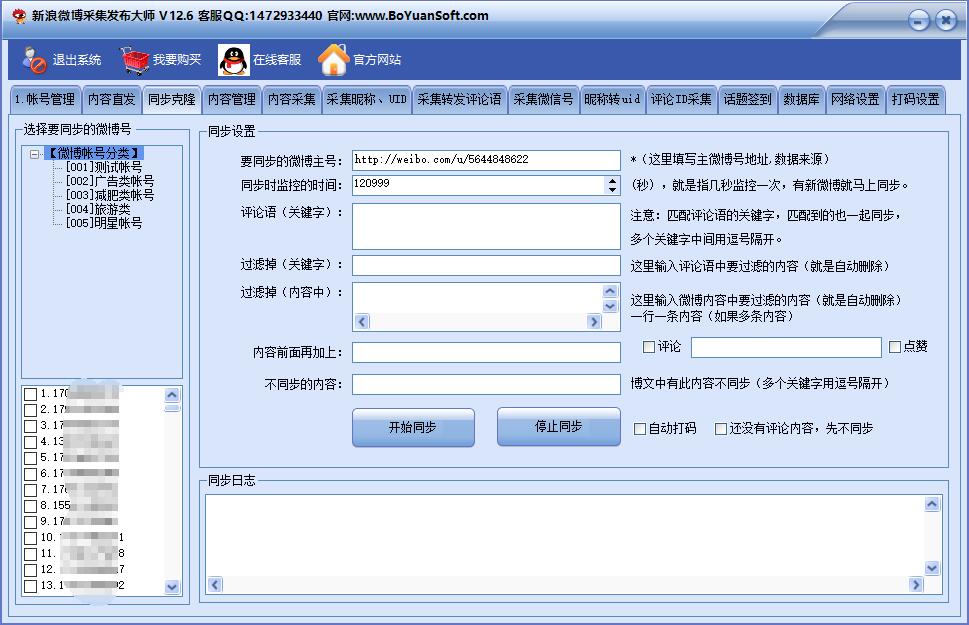Select the 同步克隆 tab
Image resolution: width=969 pixels, height=625 pixels.
coord(171,100)
